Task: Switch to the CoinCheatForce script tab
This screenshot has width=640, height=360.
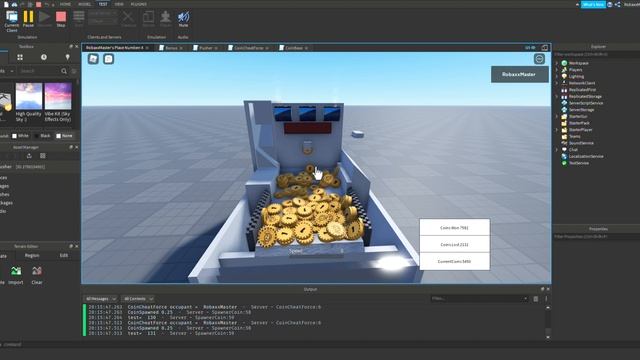Action: coord(249,48)
